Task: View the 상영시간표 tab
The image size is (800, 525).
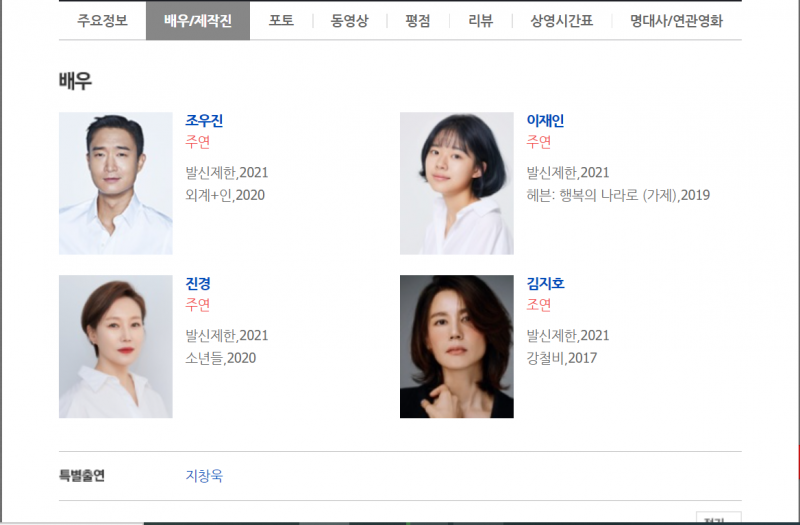Action: click(x=562, y=21)
